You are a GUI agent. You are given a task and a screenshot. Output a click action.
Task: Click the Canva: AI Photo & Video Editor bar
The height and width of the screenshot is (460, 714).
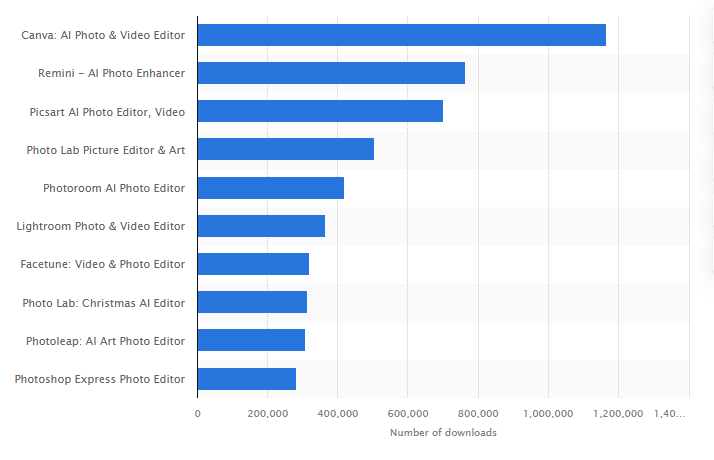tap(402, 35)
